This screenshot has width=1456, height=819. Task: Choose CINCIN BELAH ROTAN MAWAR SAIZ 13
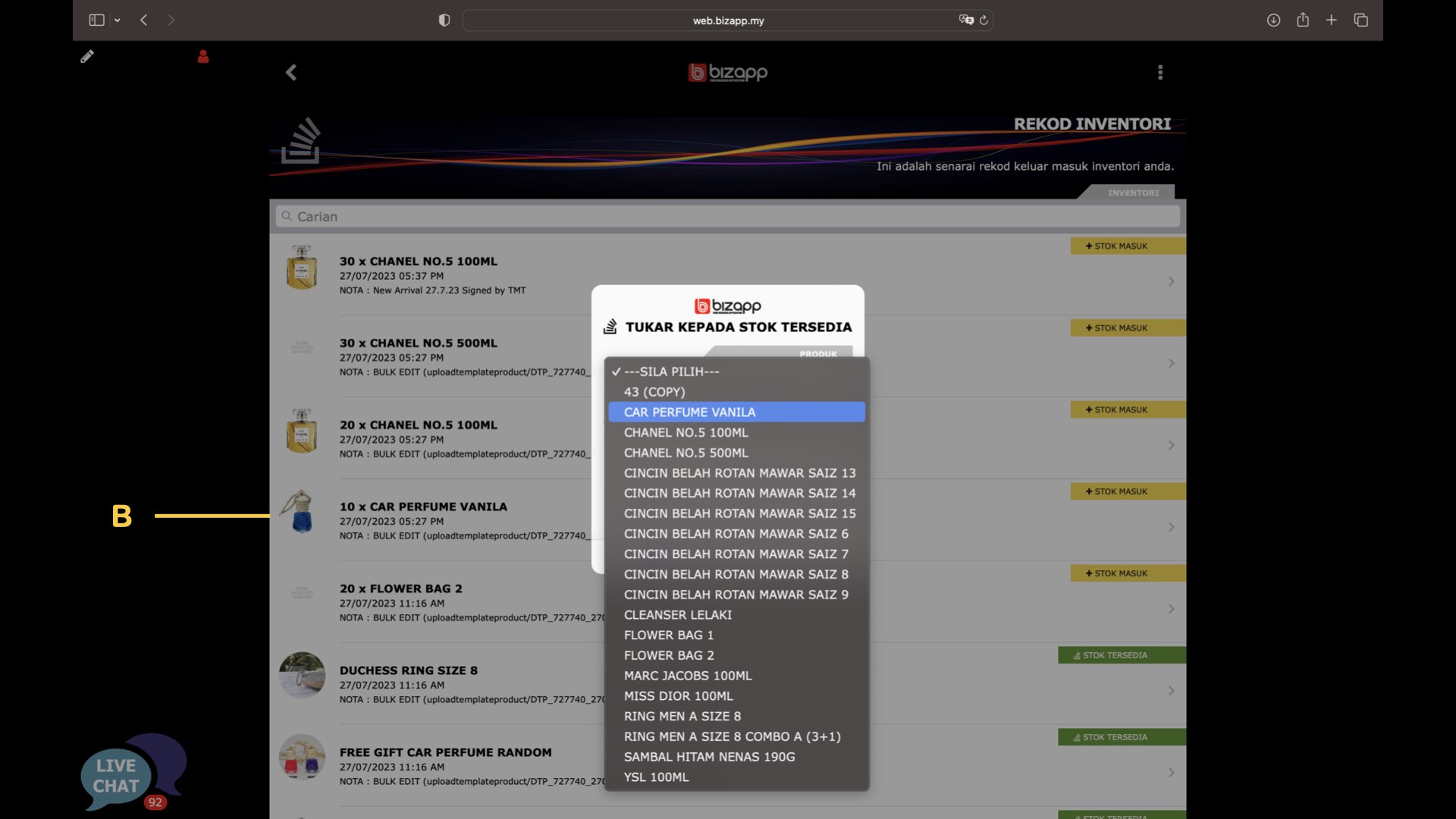pyautogui.click(x=736, y=473)
